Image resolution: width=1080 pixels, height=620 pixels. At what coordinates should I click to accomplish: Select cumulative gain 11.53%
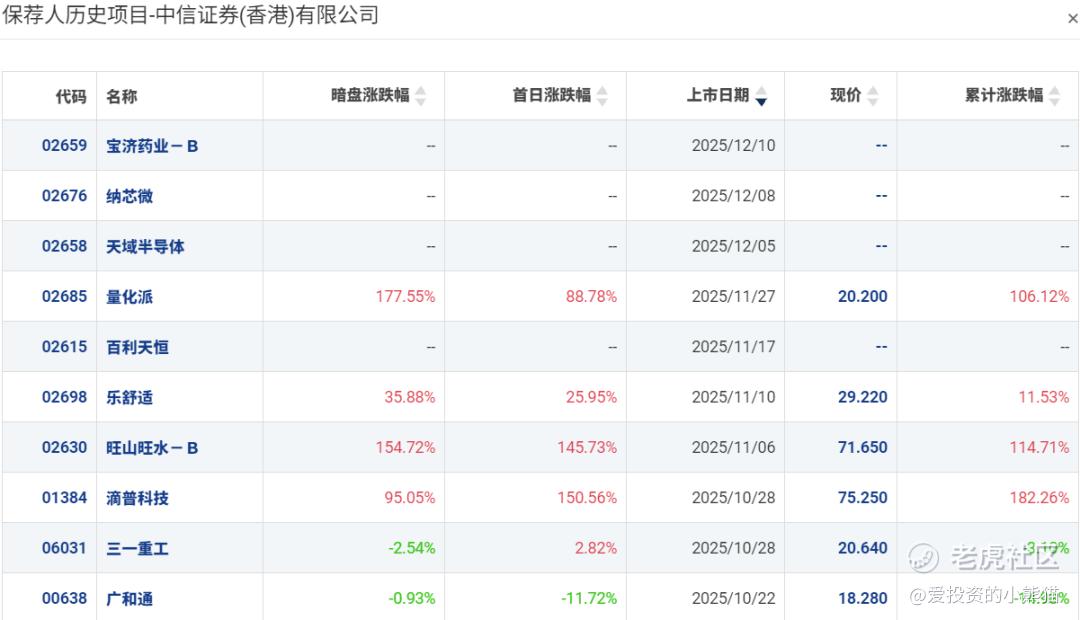pyautogui.click(x=1044, y=397)
